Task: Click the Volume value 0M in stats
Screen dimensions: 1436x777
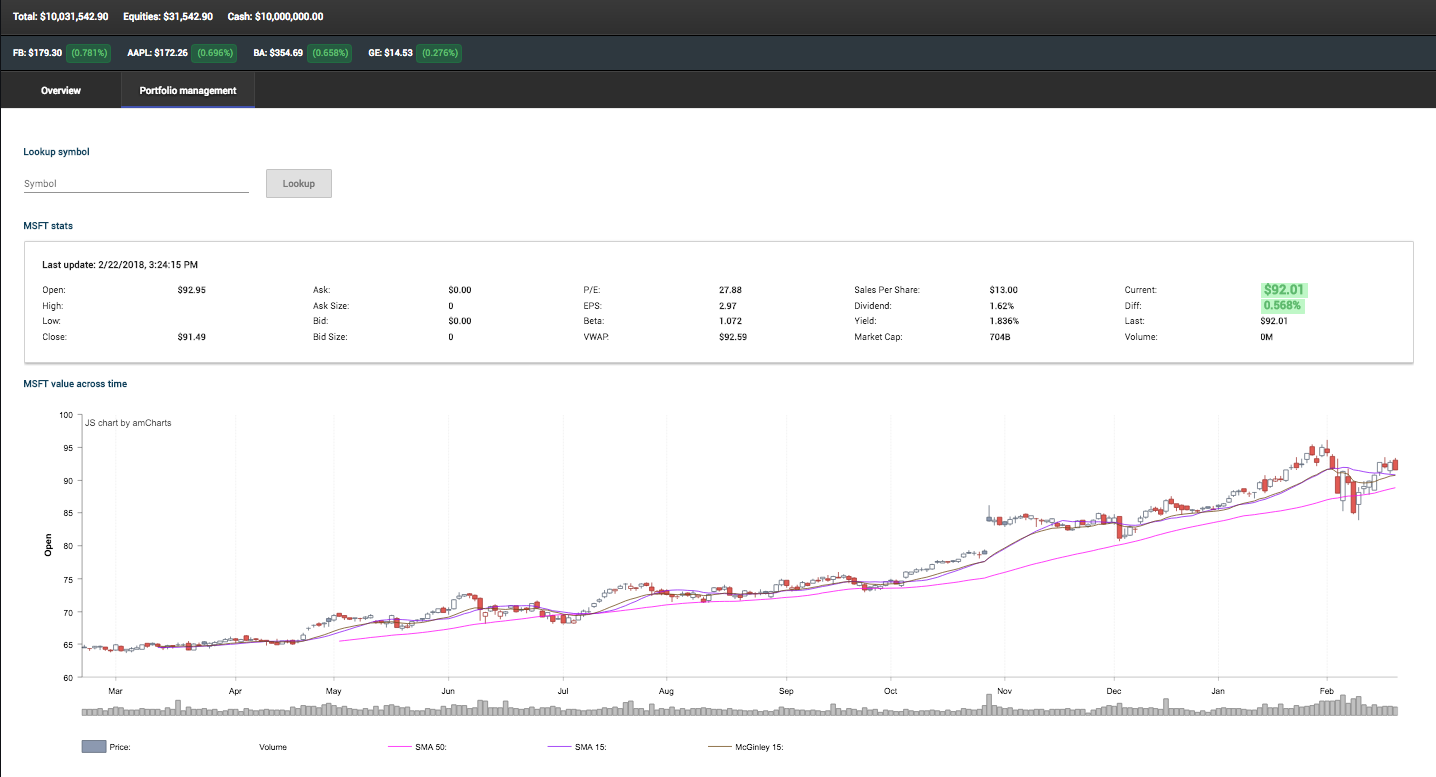Action: point(1268,337)
